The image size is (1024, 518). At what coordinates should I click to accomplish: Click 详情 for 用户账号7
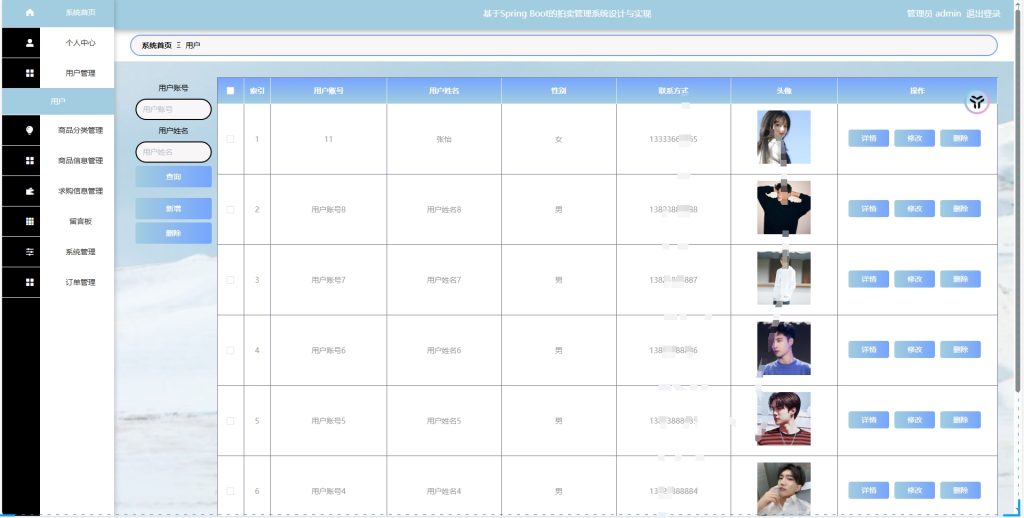869,280
